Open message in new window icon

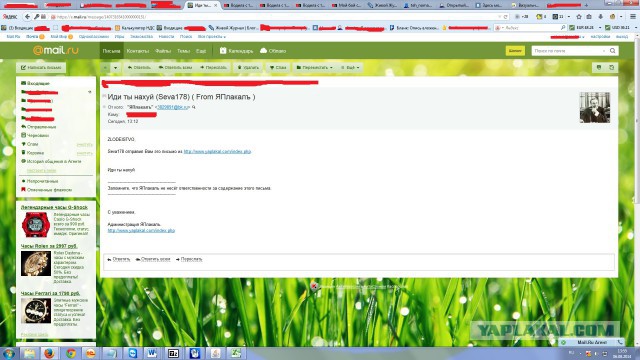click(x=611, y=67)
